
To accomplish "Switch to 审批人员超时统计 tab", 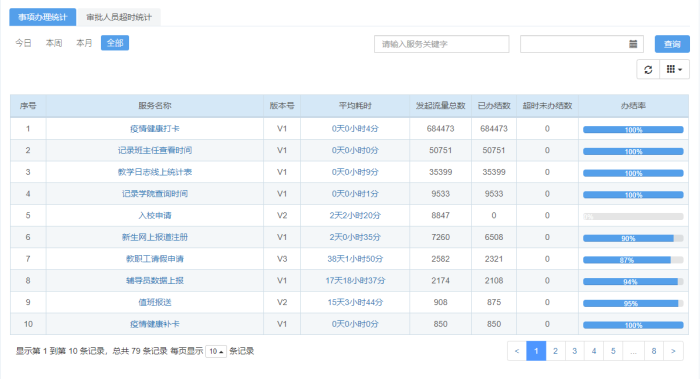I will click(119, 17).
